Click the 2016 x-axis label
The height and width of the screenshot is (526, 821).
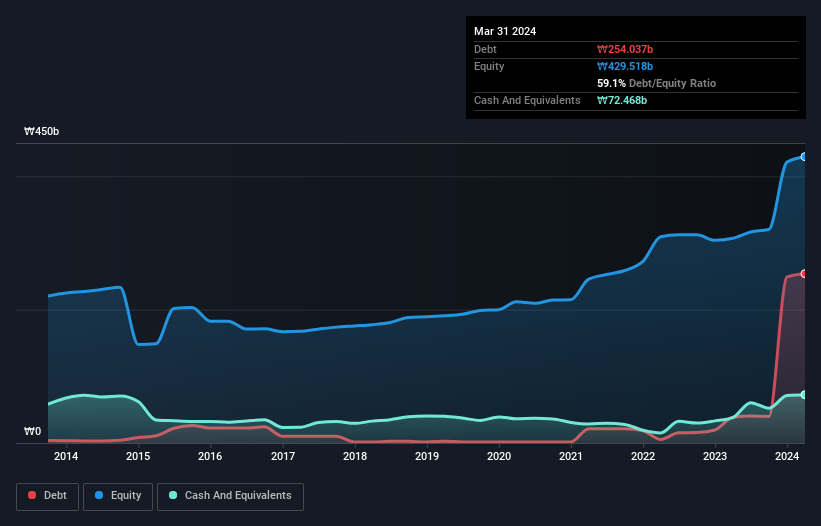tap(210, 456)
